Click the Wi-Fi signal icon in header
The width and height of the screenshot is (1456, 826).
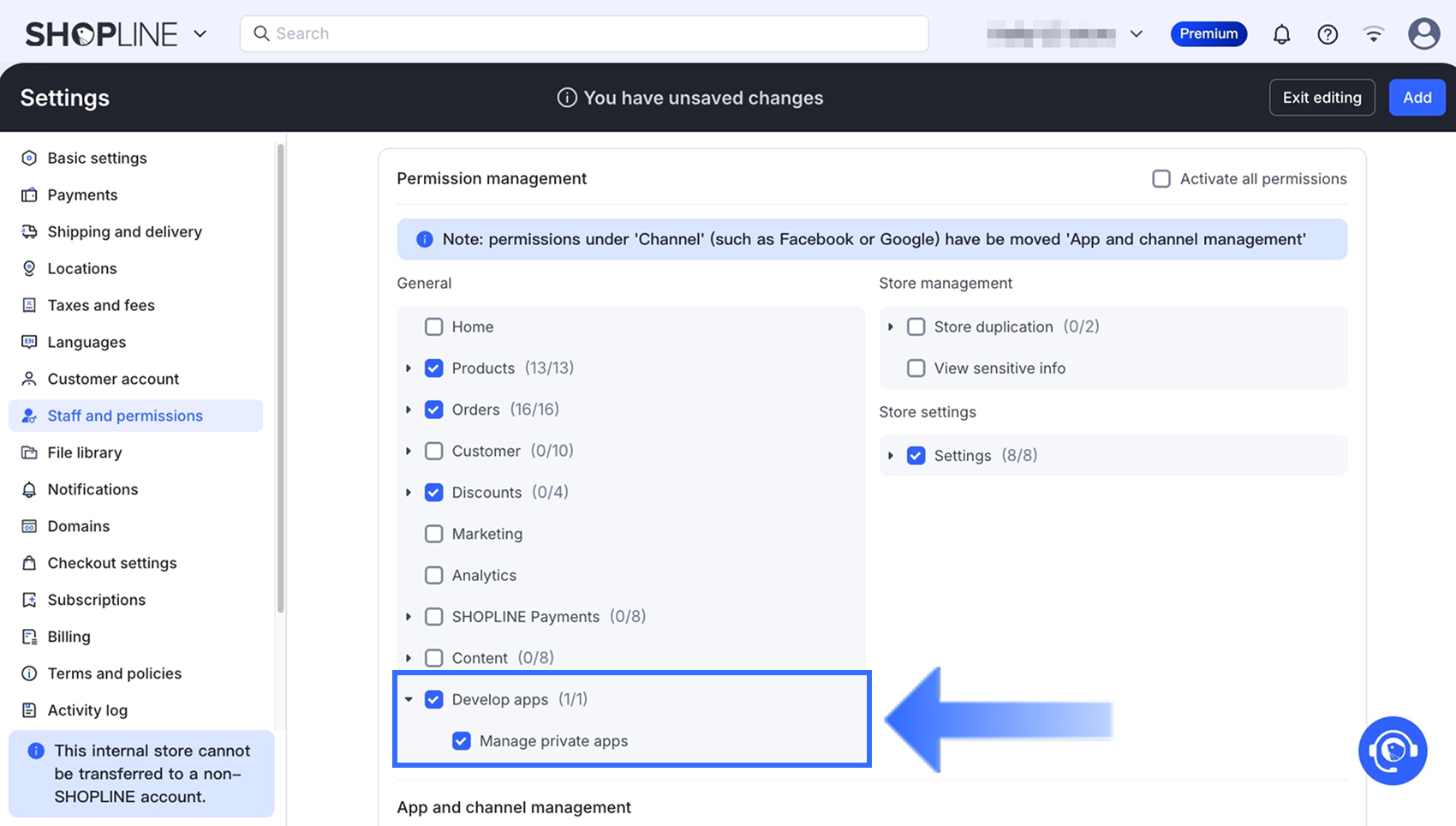point(1374,34)
